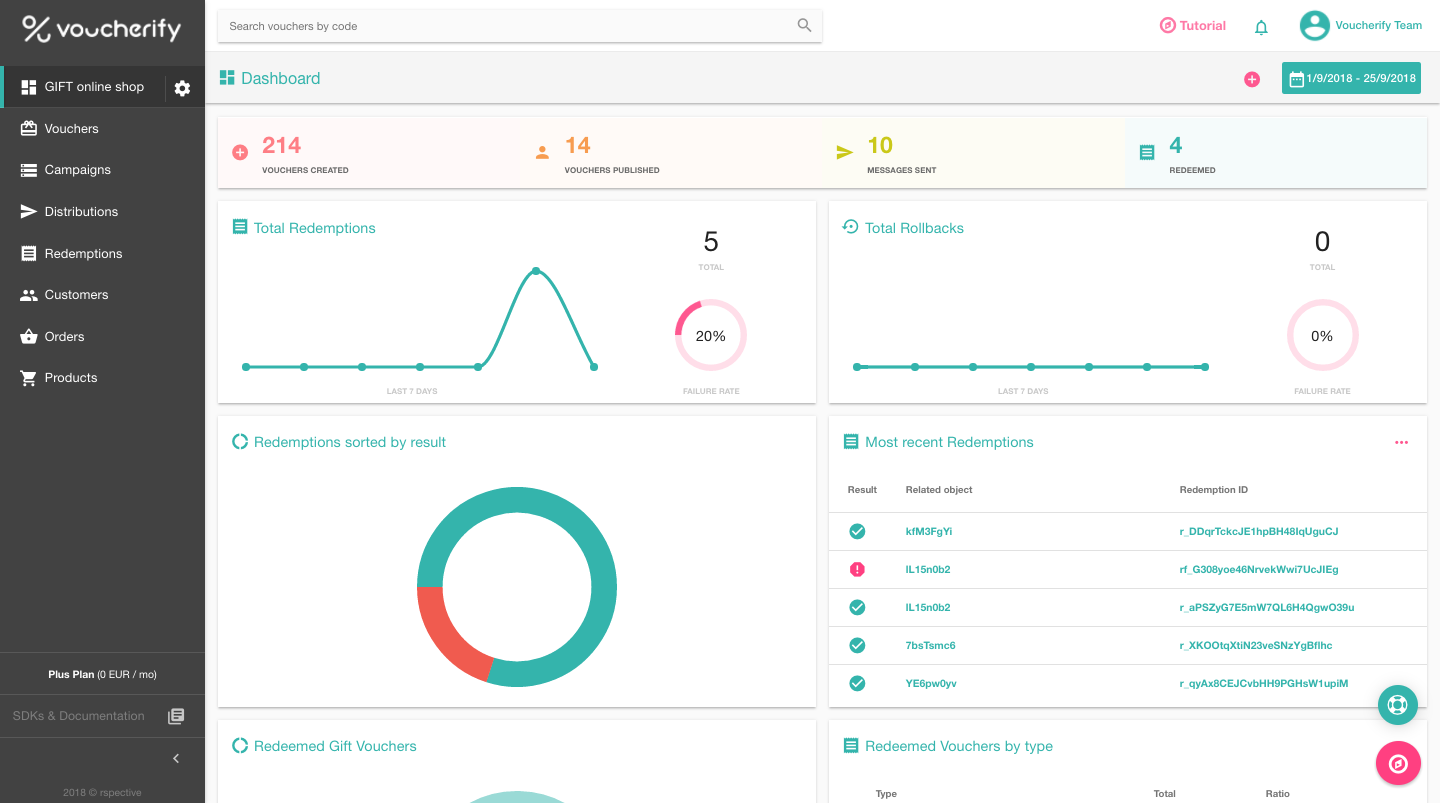Click the success check icon for kfM3FgYi
This screenshot has height=803, width=1440.
click(857, 531)
